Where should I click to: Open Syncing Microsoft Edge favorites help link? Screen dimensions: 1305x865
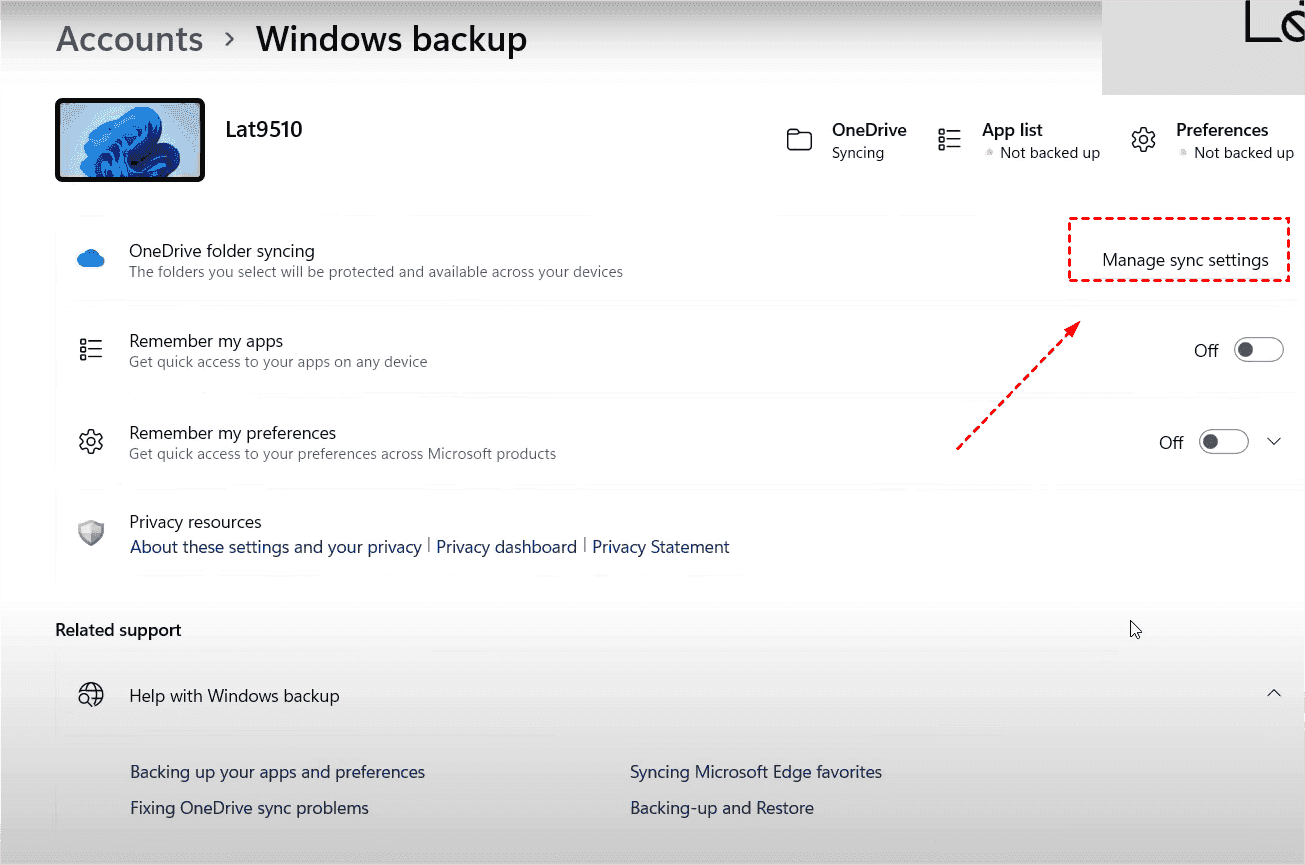tap(755, 772)
